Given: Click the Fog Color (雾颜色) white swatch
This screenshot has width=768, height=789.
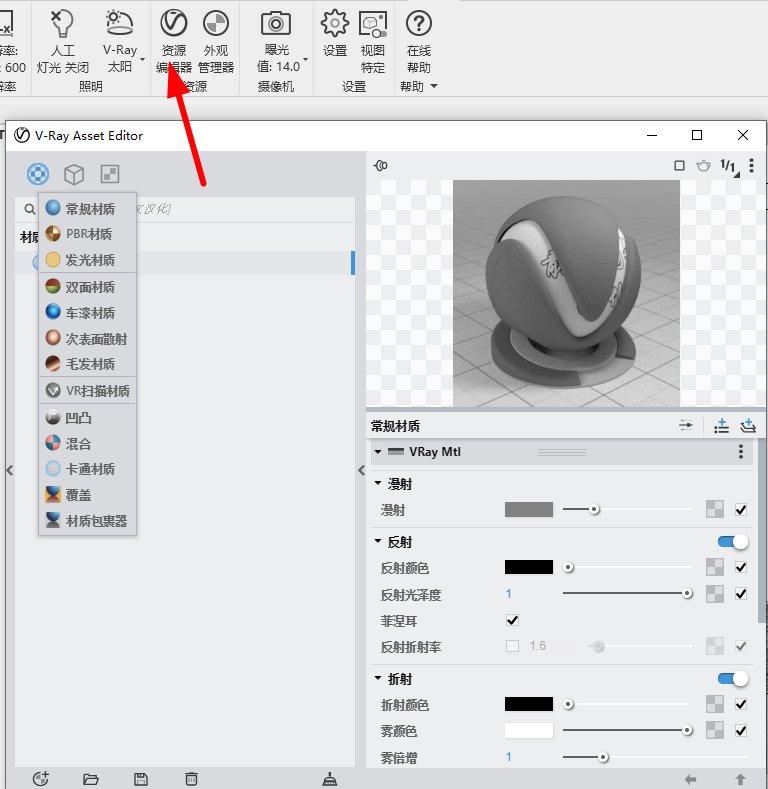Looking at the screenshot, I should click(x=528, y=731).
